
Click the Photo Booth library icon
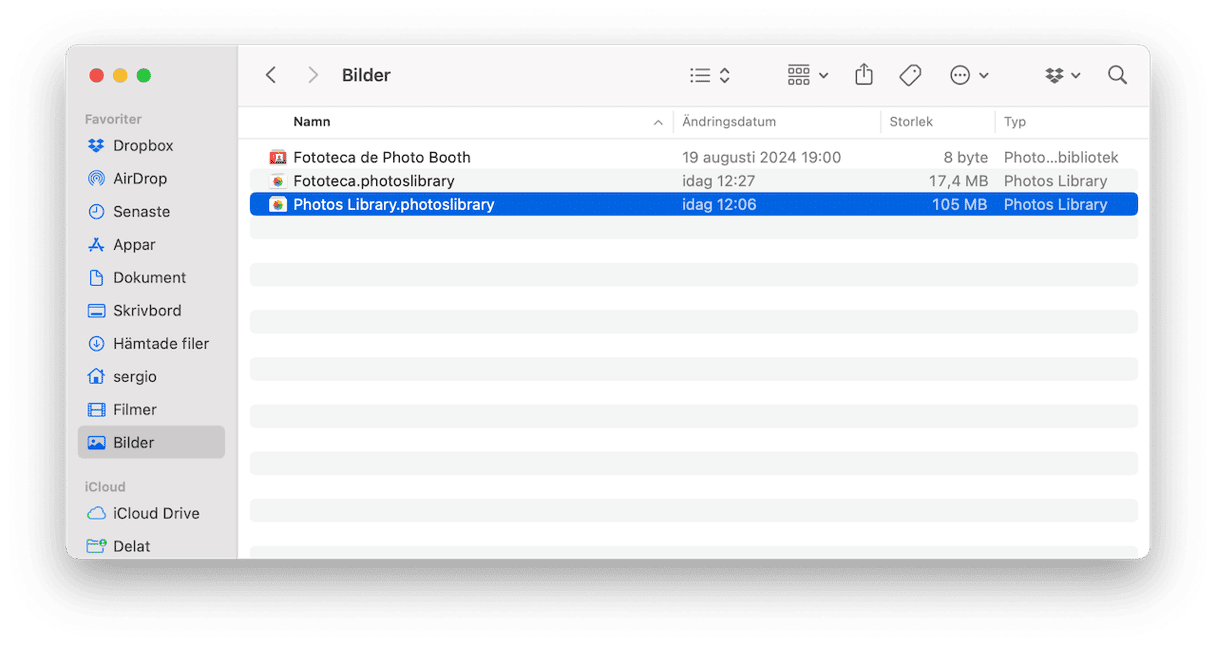278,157
